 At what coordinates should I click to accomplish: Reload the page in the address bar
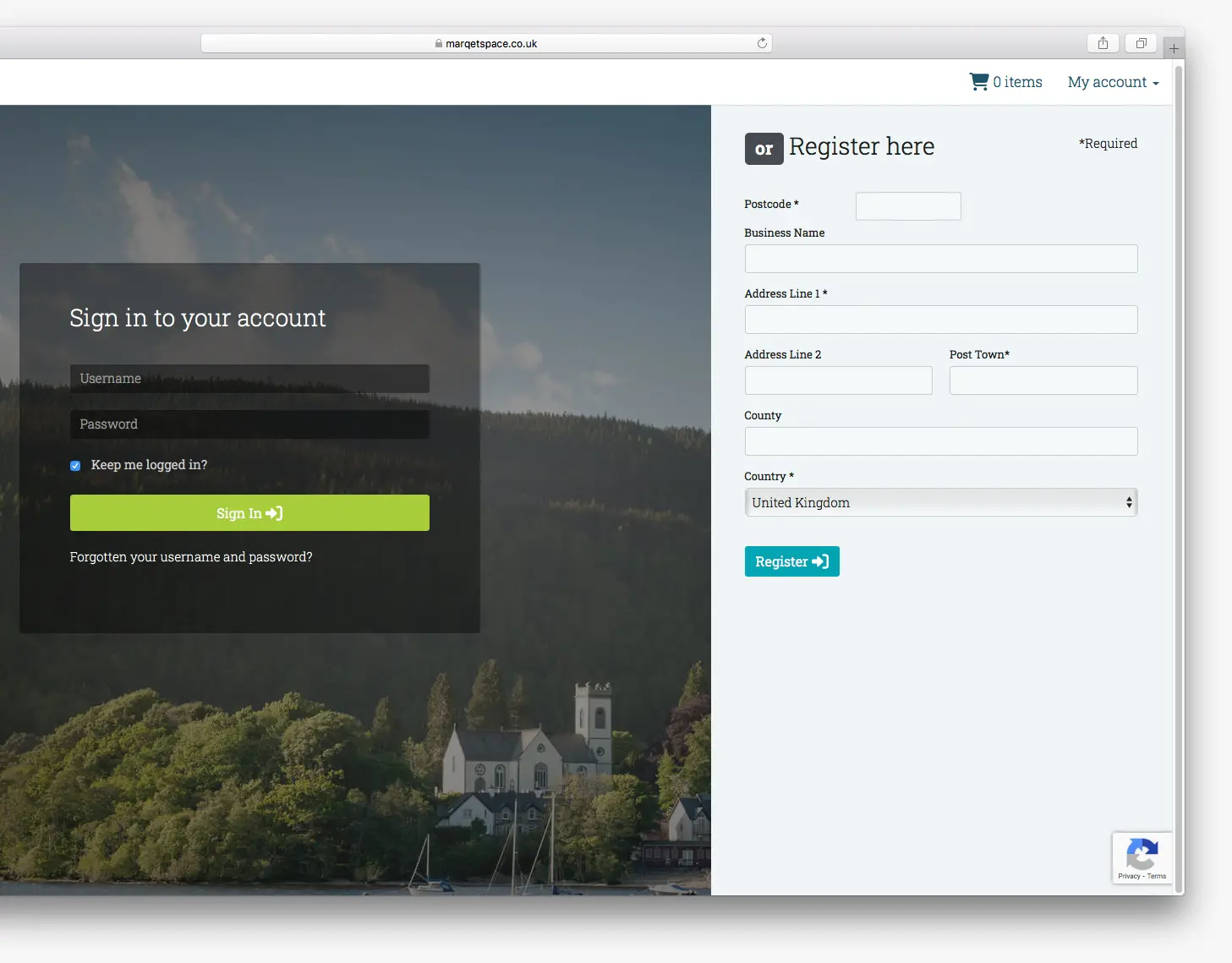(x=762, y=43)
